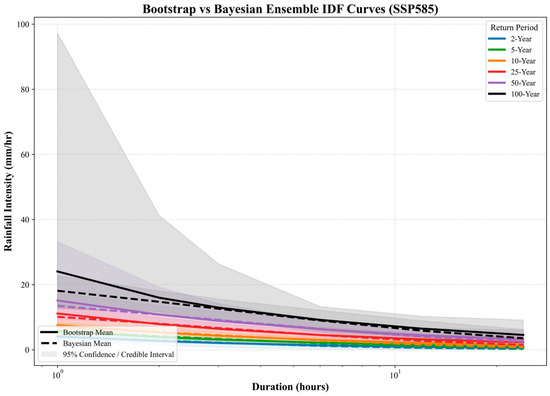
Task: Click the Bayesian Mean dashed line sample
Action: (x=49, y=343)
